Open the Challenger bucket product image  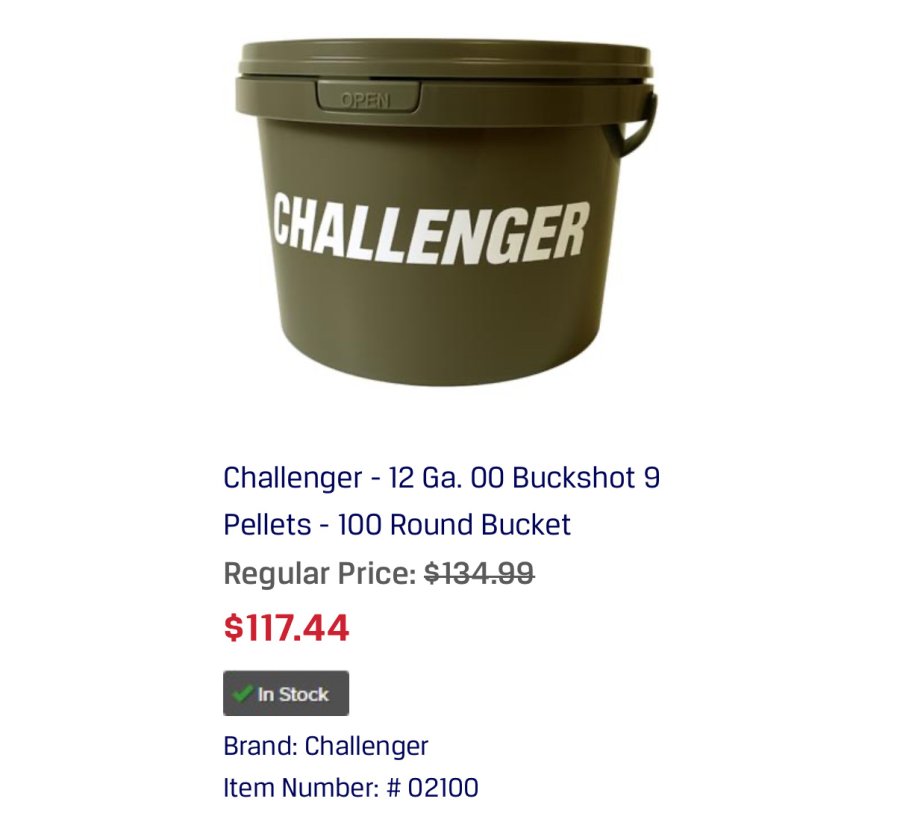click(x=445, y=212)
